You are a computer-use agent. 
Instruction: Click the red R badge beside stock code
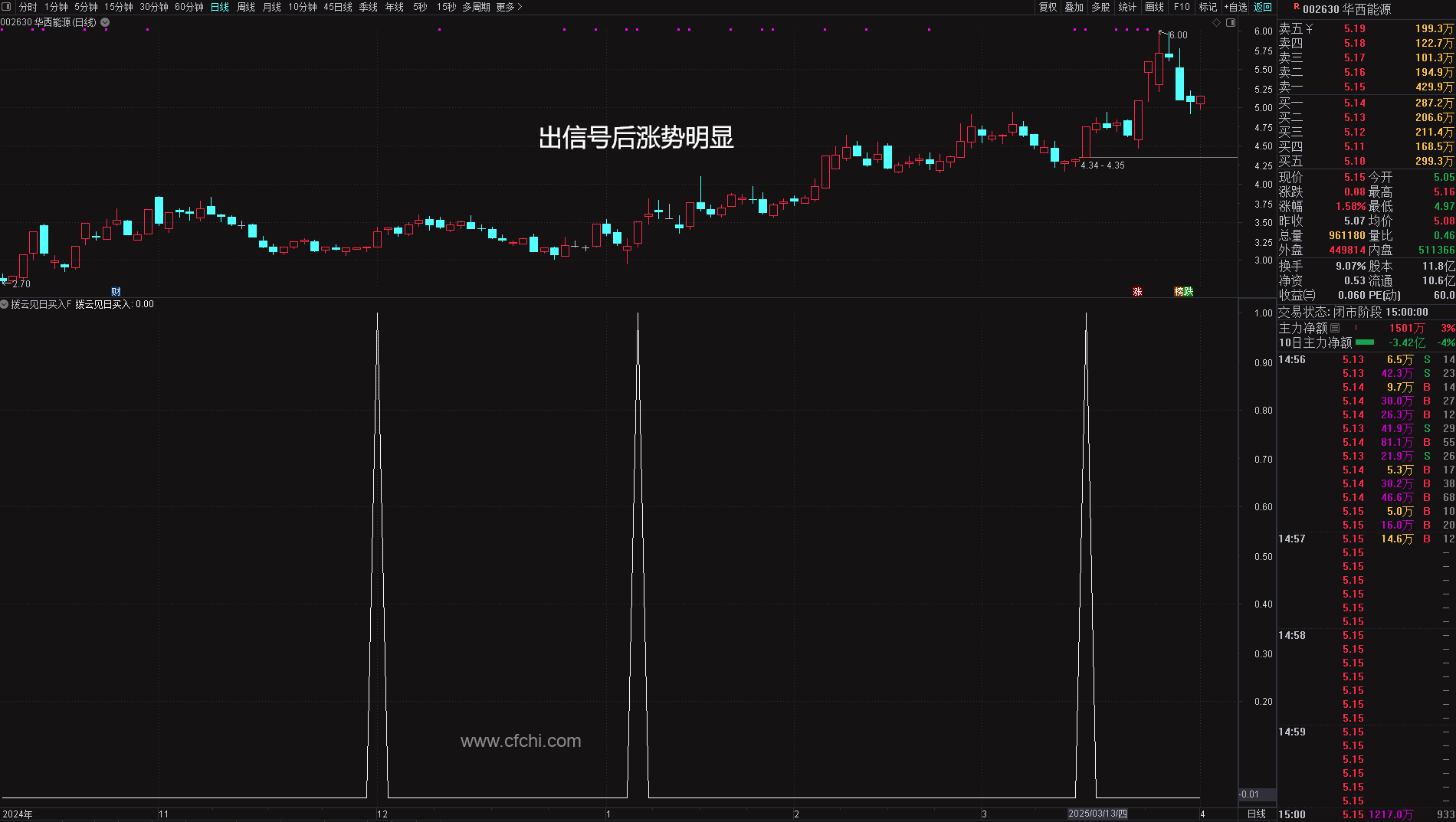pyautogui.click(x=1297, y=7)
